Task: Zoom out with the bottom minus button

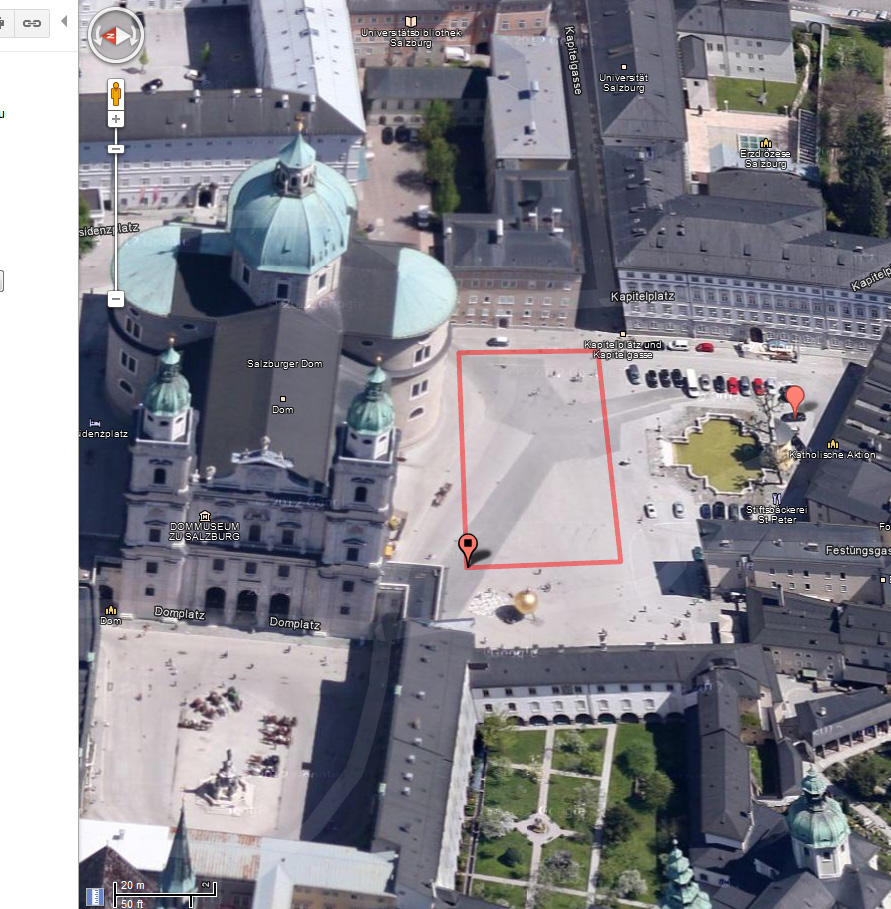Action: pos(116,299)
